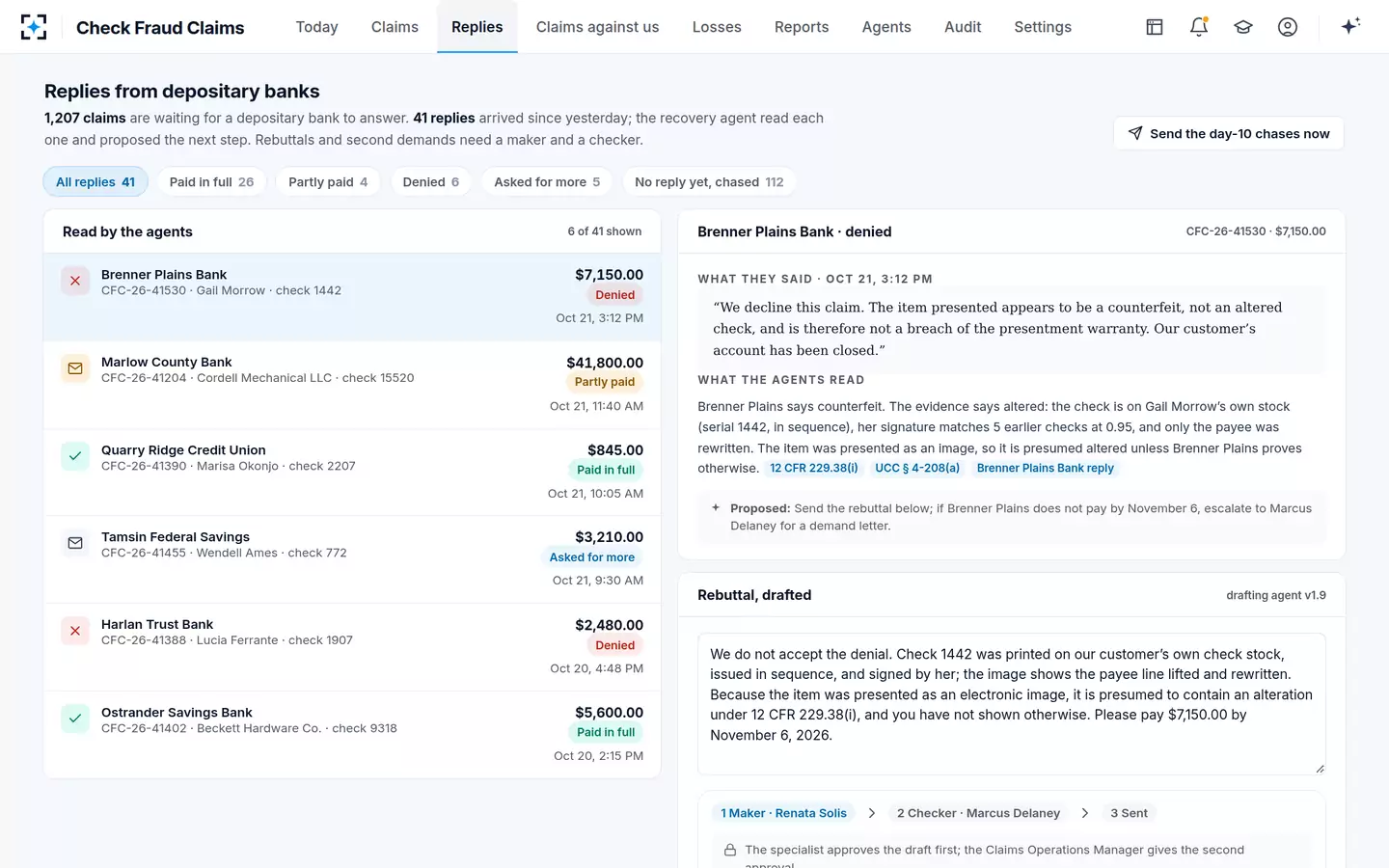The width and height of the screenshot is (1389, 868).
Task: Filter by Partly paid 4
Action: [x=328, y=182]
